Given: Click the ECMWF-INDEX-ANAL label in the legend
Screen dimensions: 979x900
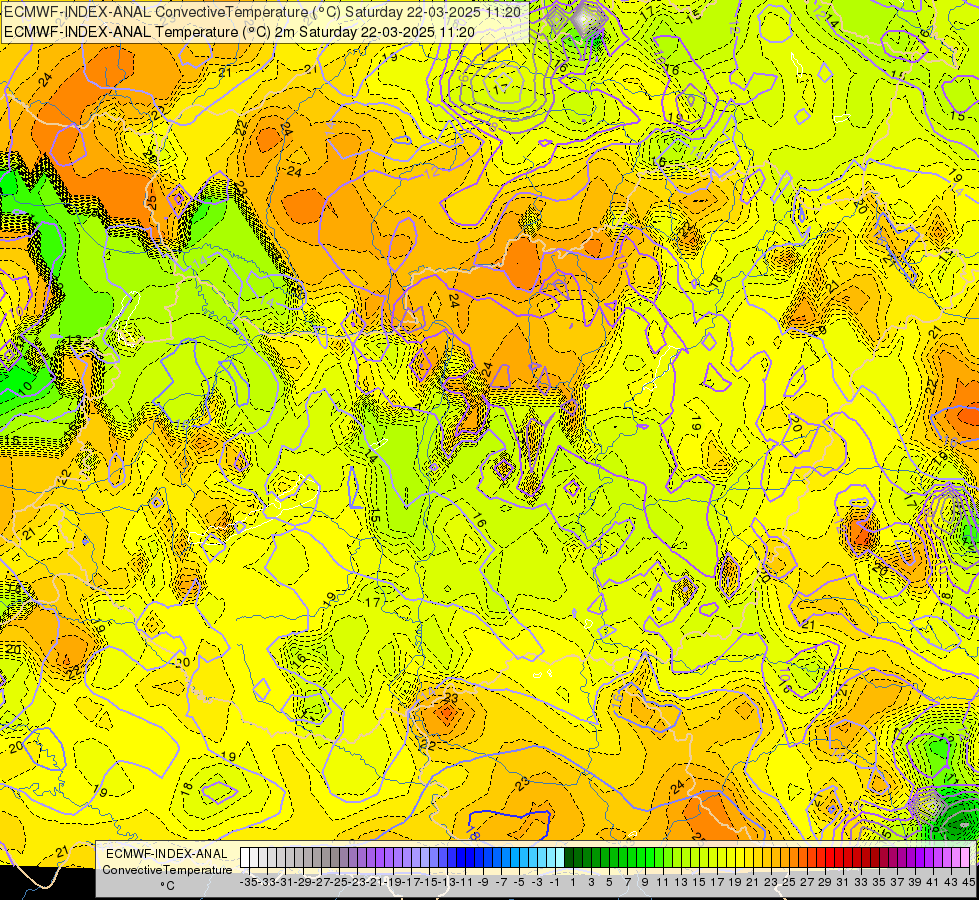Looking at the screenshot, I should (167, 854).
